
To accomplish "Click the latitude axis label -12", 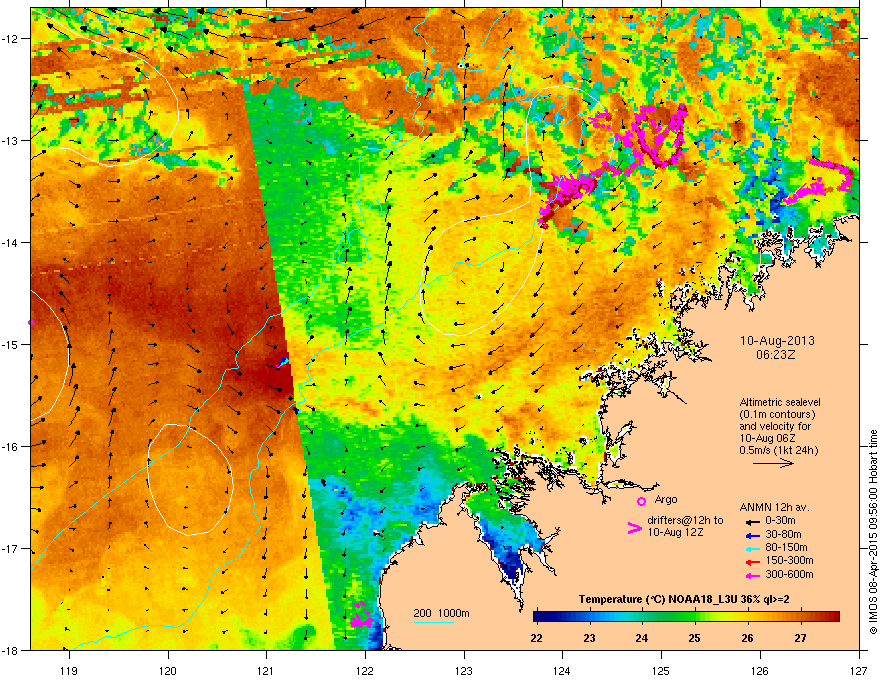I will tap(10, 38).
